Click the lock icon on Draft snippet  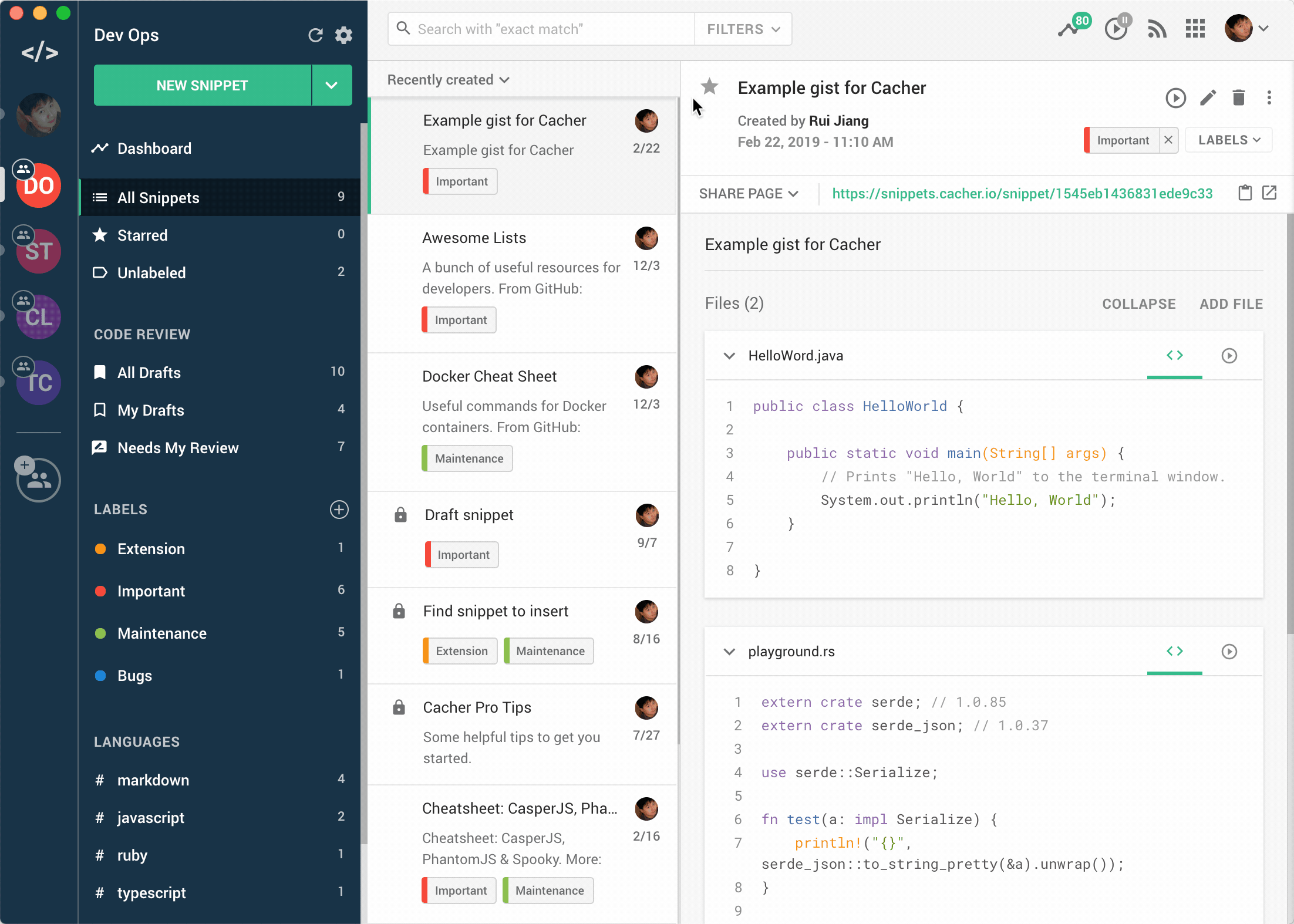click(400, 515)
